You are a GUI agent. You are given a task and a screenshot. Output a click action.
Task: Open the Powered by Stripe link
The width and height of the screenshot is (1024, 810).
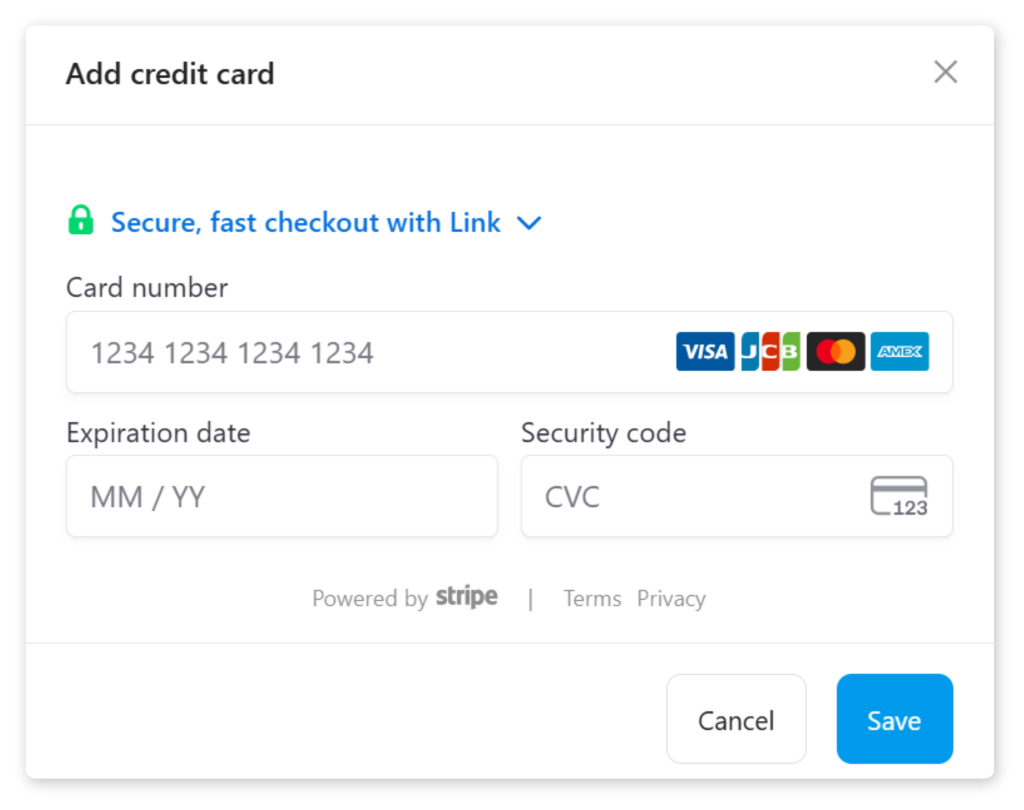405,598
